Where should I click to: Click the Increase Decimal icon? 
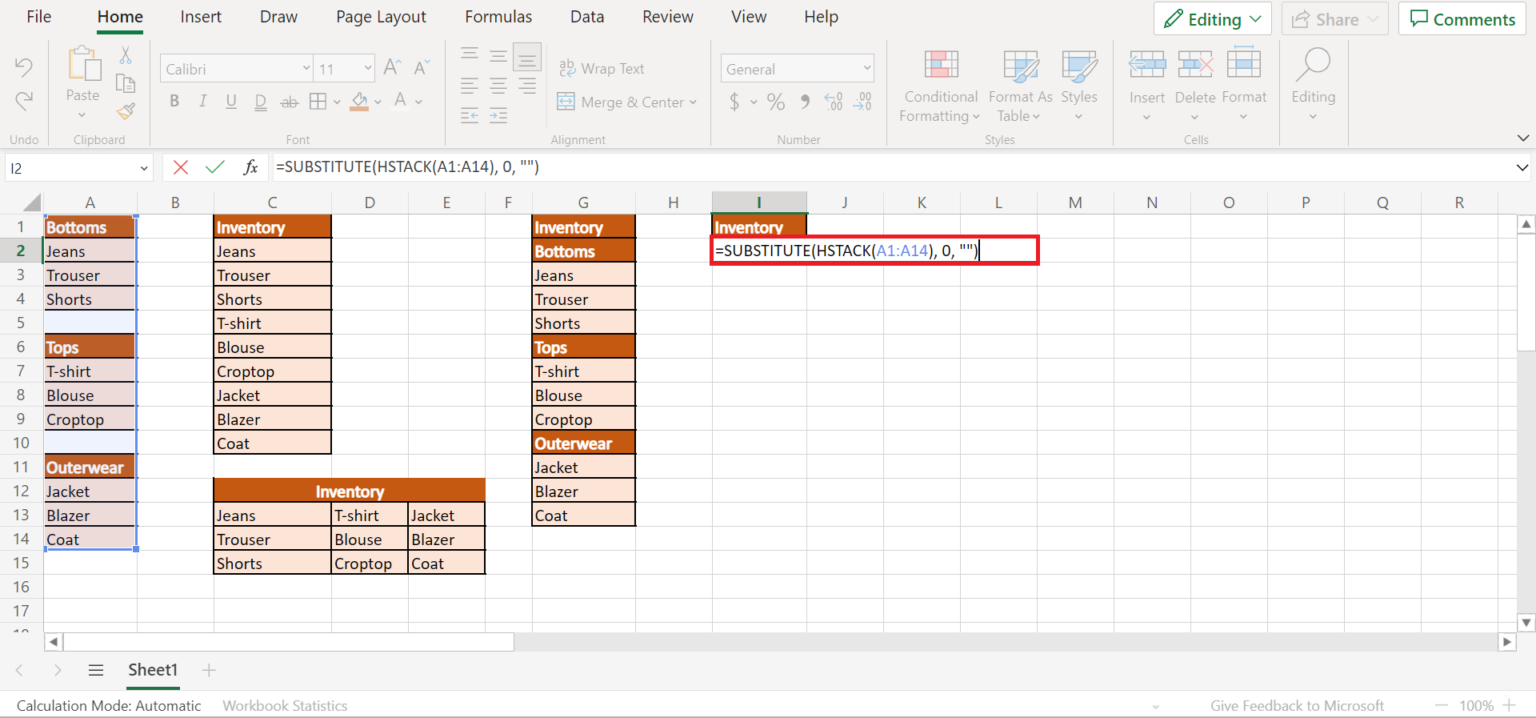pos(833,101)
